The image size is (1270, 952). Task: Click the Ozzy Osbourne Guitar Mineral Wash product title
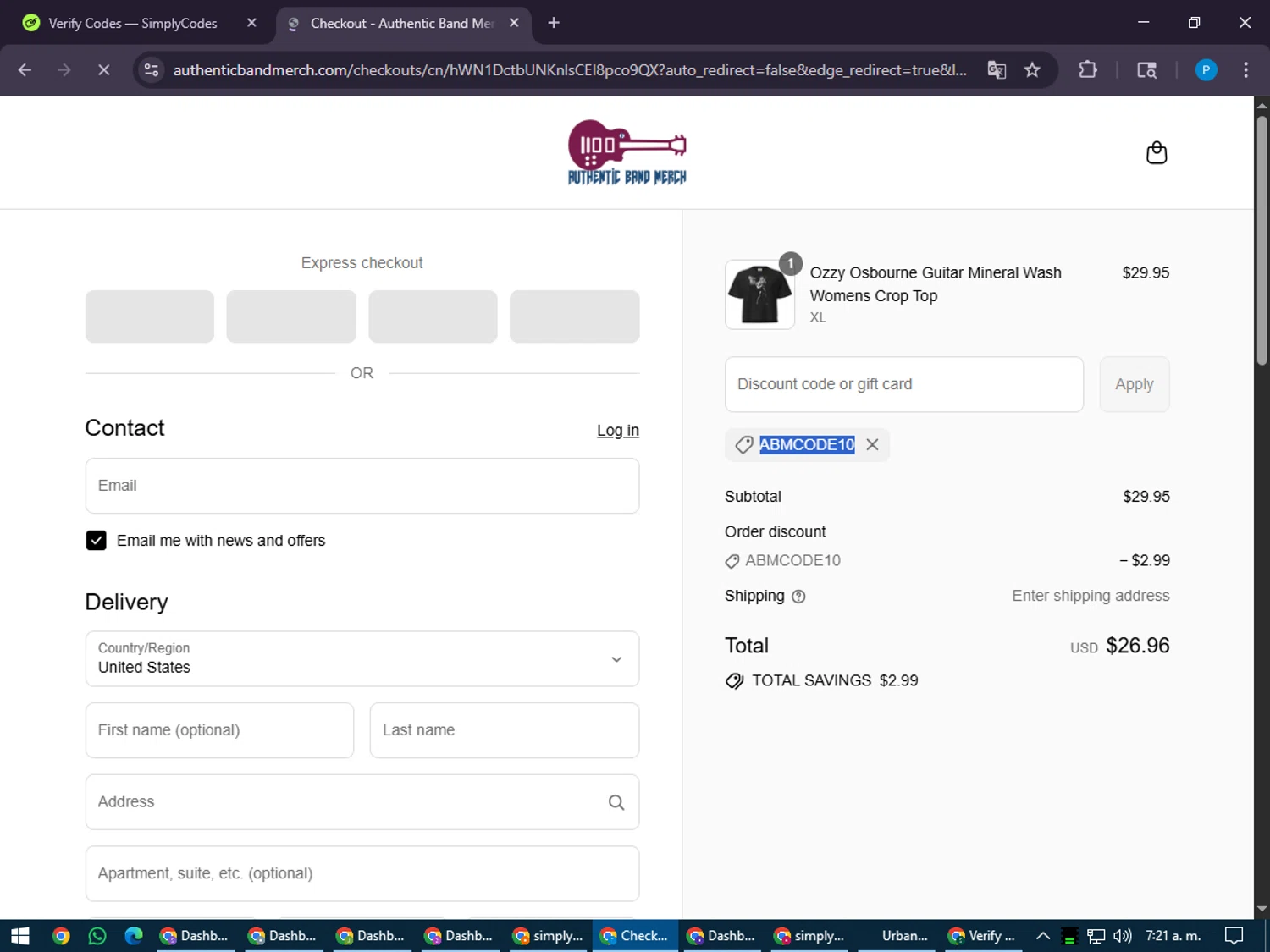[x=935, y=284]
